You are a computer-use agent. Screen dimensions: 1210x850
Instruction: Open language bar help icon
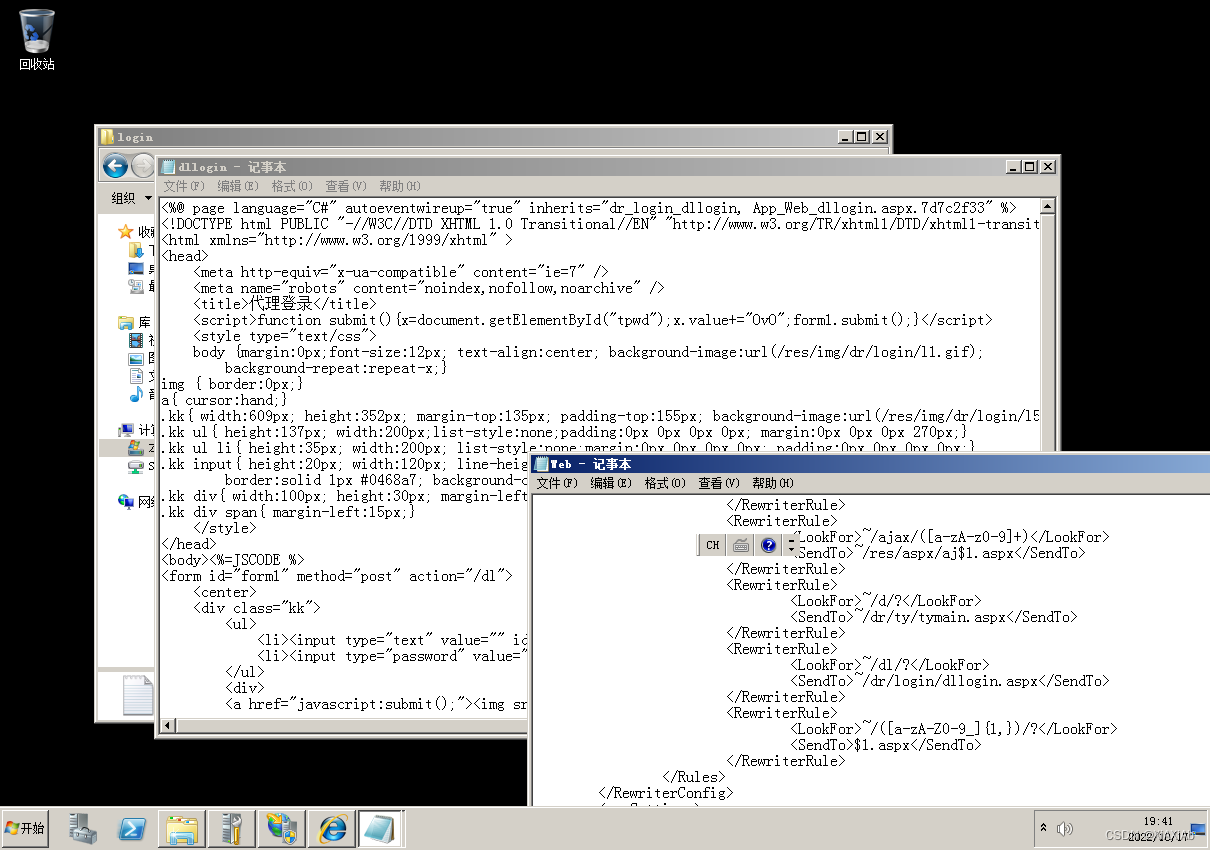[x=768, y=545]
